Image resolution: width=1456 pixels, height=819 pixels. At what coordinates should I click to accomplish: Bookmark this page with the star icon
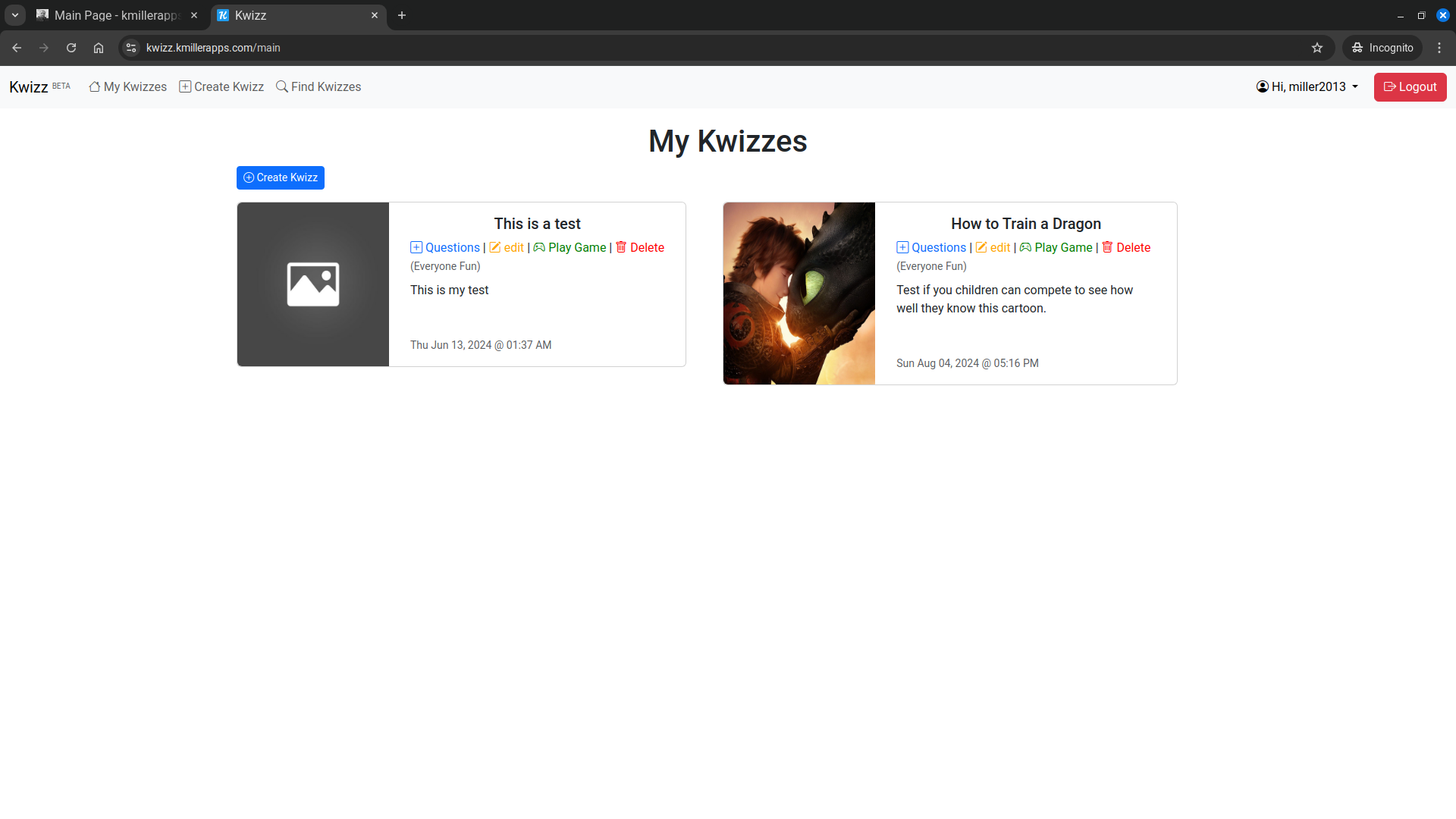(1317, 48)
